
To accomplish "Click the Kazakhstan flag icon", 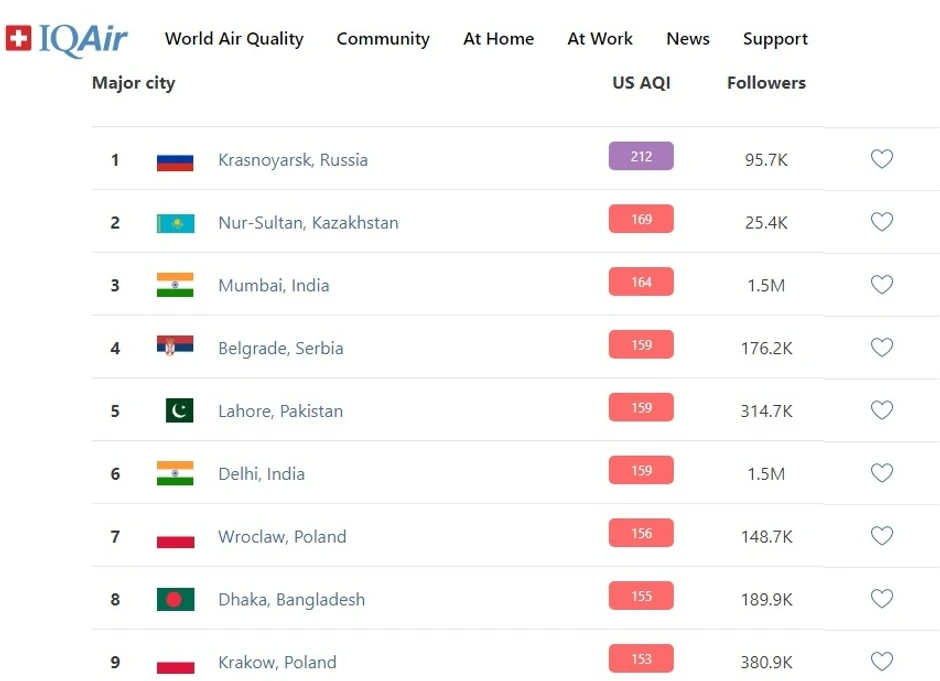I will pos(175,223).
